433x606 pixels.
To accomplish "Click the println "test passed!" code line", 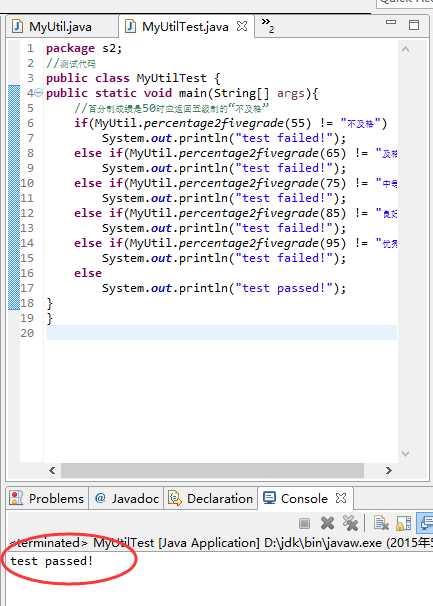I will pyautogui.click(x=224, y=288).
